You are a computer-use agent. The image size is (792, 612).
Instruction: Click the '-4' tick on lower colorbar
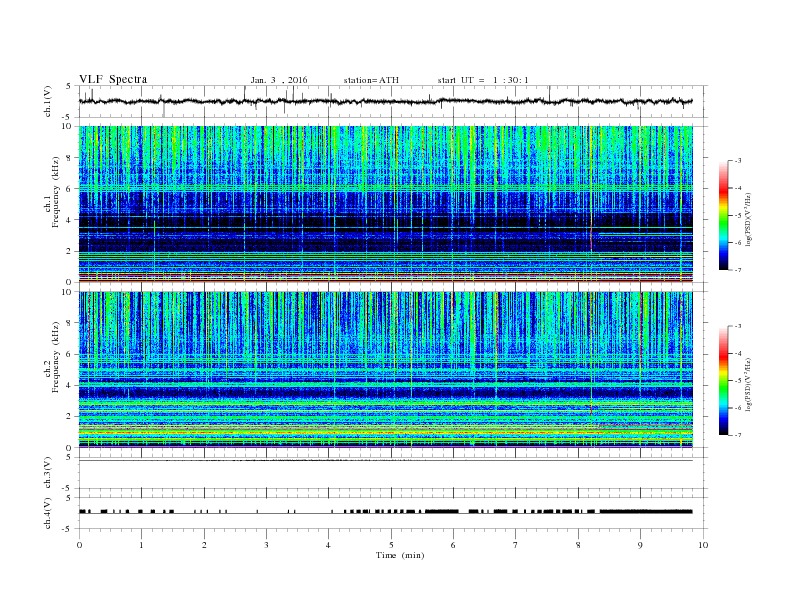[x=737, y=353]
